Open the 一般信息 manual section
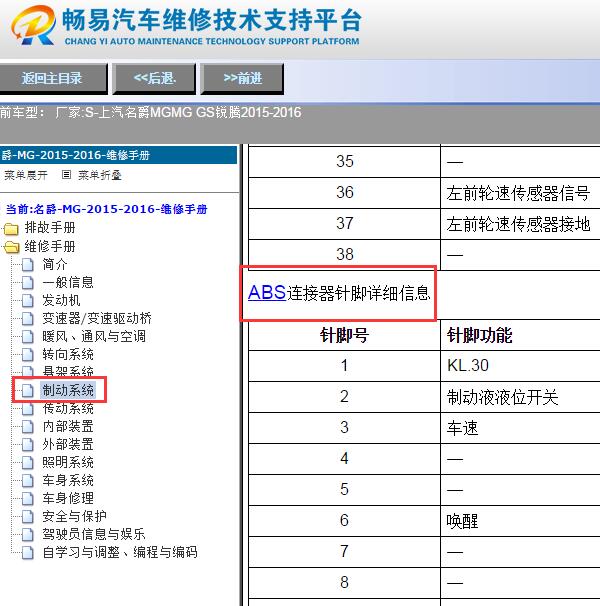This screenshot has height=606, width=600. point(68,283)
